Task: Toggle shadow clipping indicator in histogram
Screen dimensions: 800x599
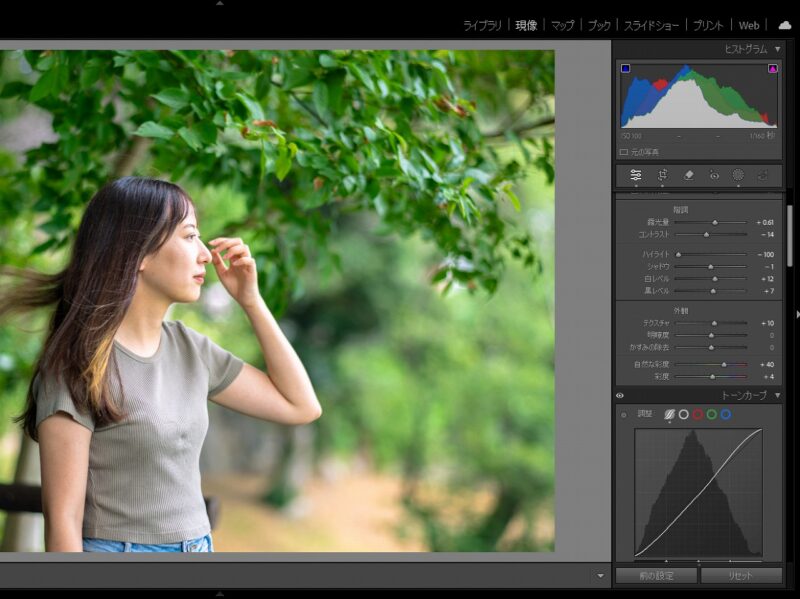Action: point(625,69)
